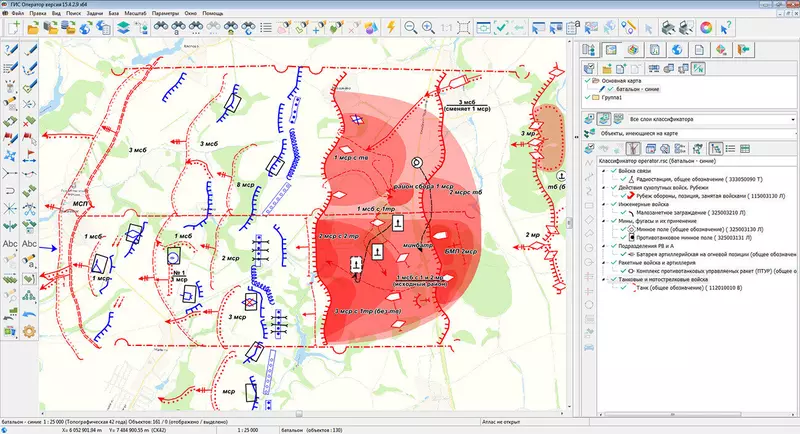This screenshot has width=800, height=434.
Task: Click the 'Abc' text tool in left sidebar
Action: tap(12, 243)
